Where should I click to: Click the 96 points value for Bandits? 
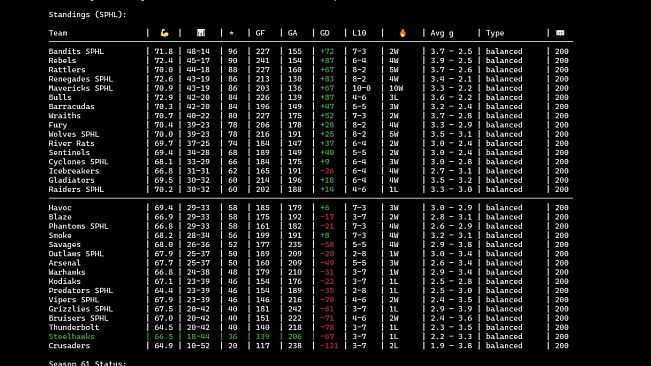pyautogui.click(x=232, y=51)
